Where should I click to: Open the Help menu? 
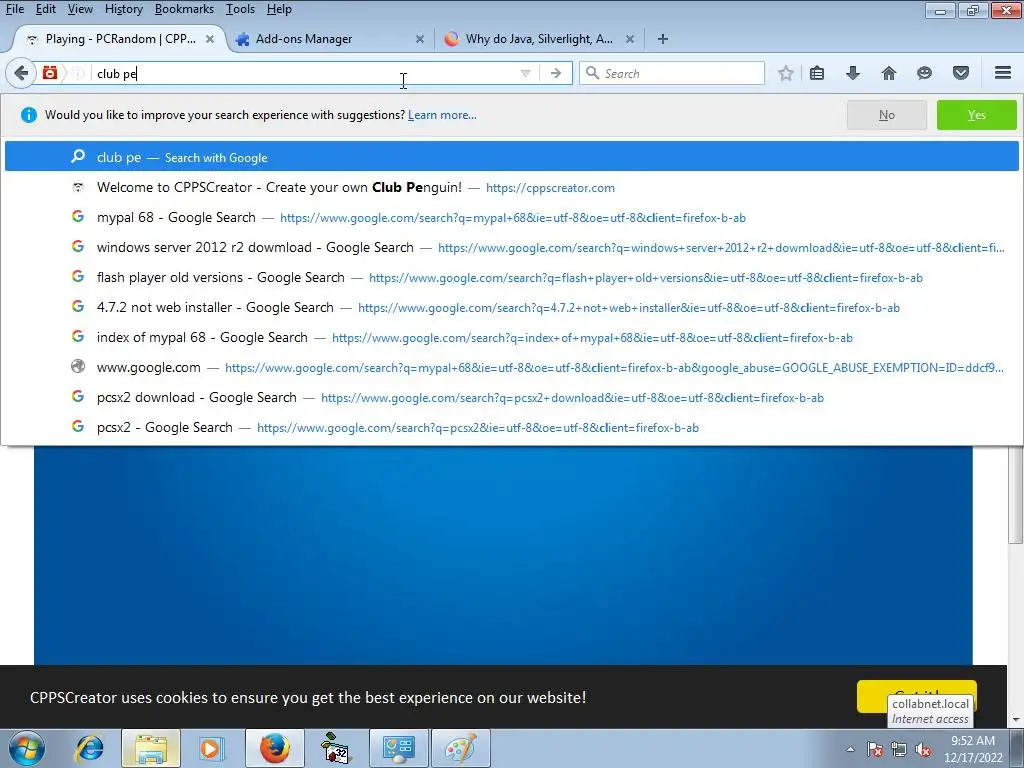[279, 9]
